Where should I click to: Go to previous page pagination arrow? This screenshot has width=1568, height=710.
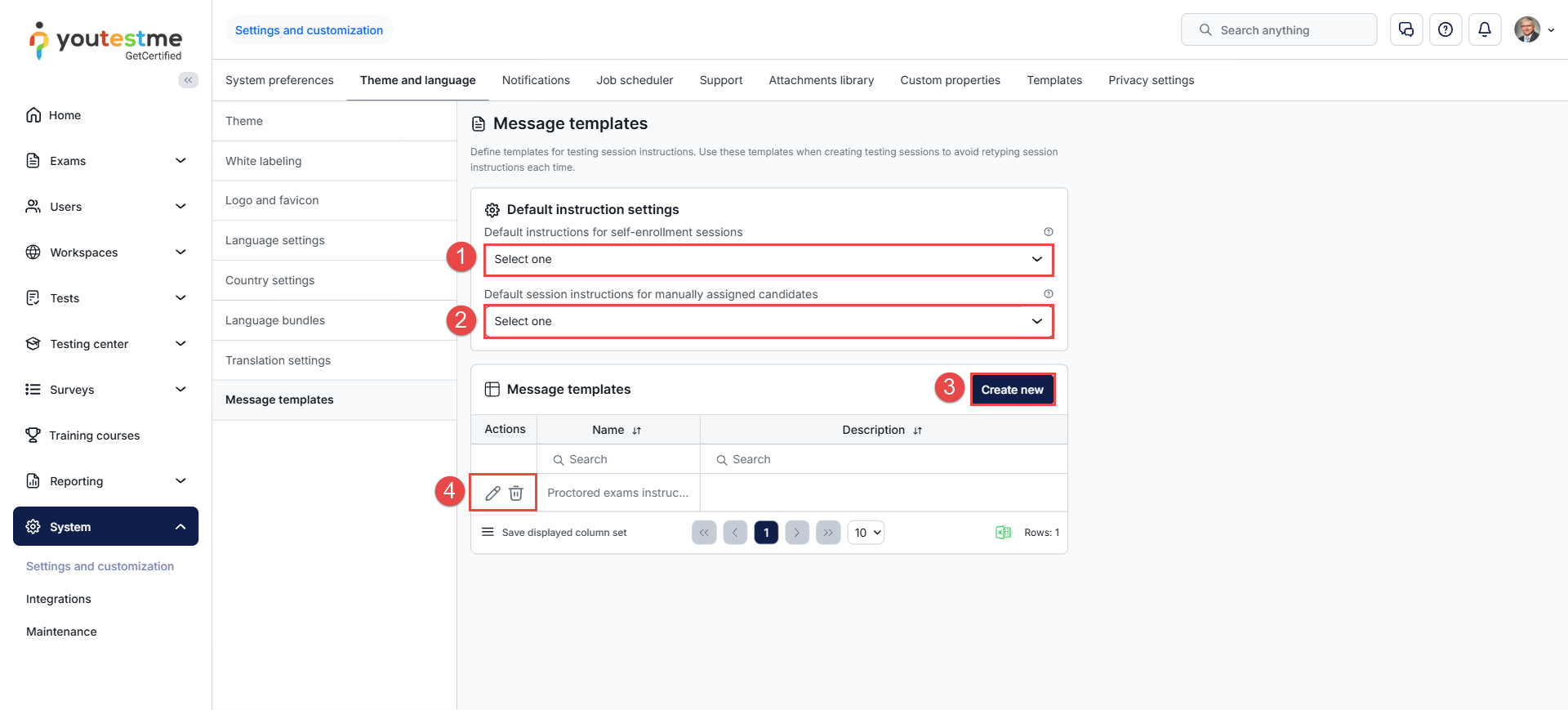coord(735,533)
